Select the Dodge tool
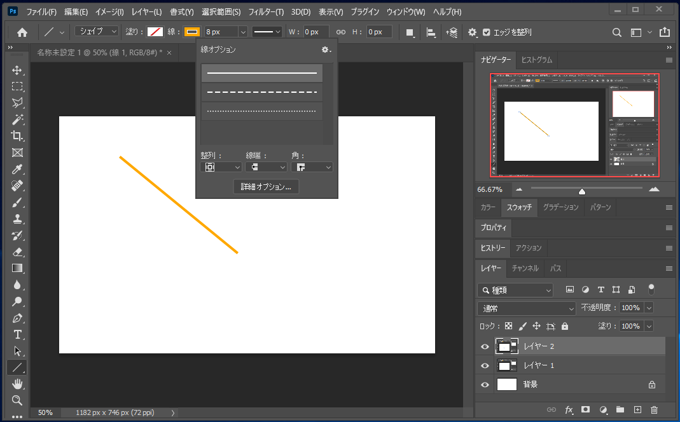 (17, 301)
